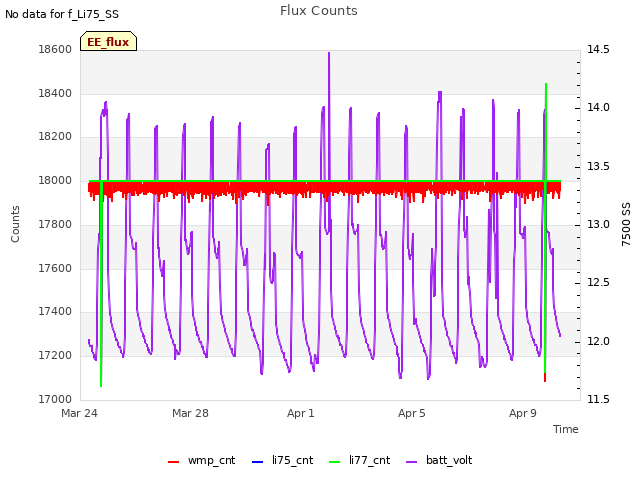
Task: Click the Flux Counts chart title
Action: tap(318, 11)
